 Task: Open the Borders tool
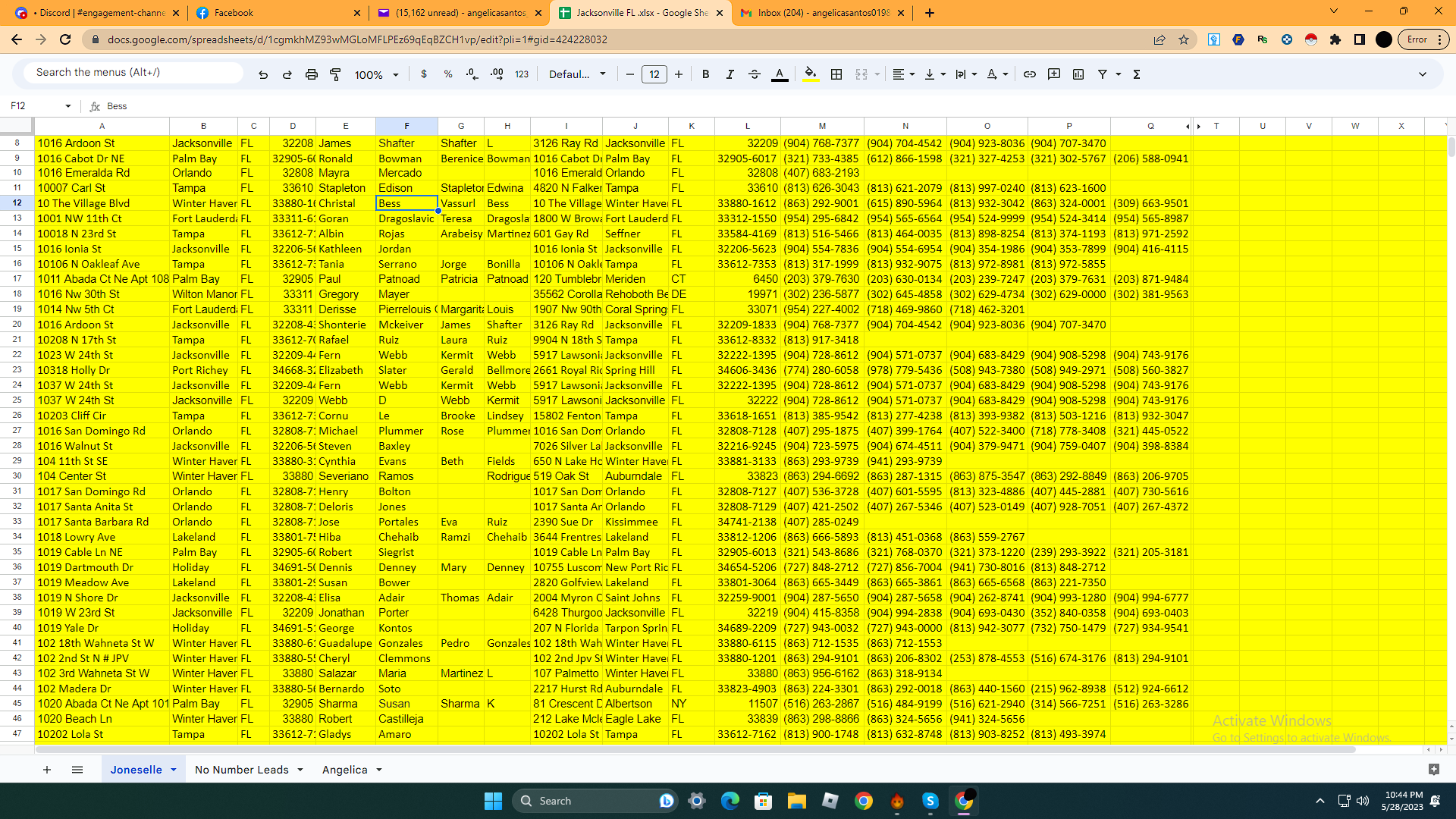836,74
